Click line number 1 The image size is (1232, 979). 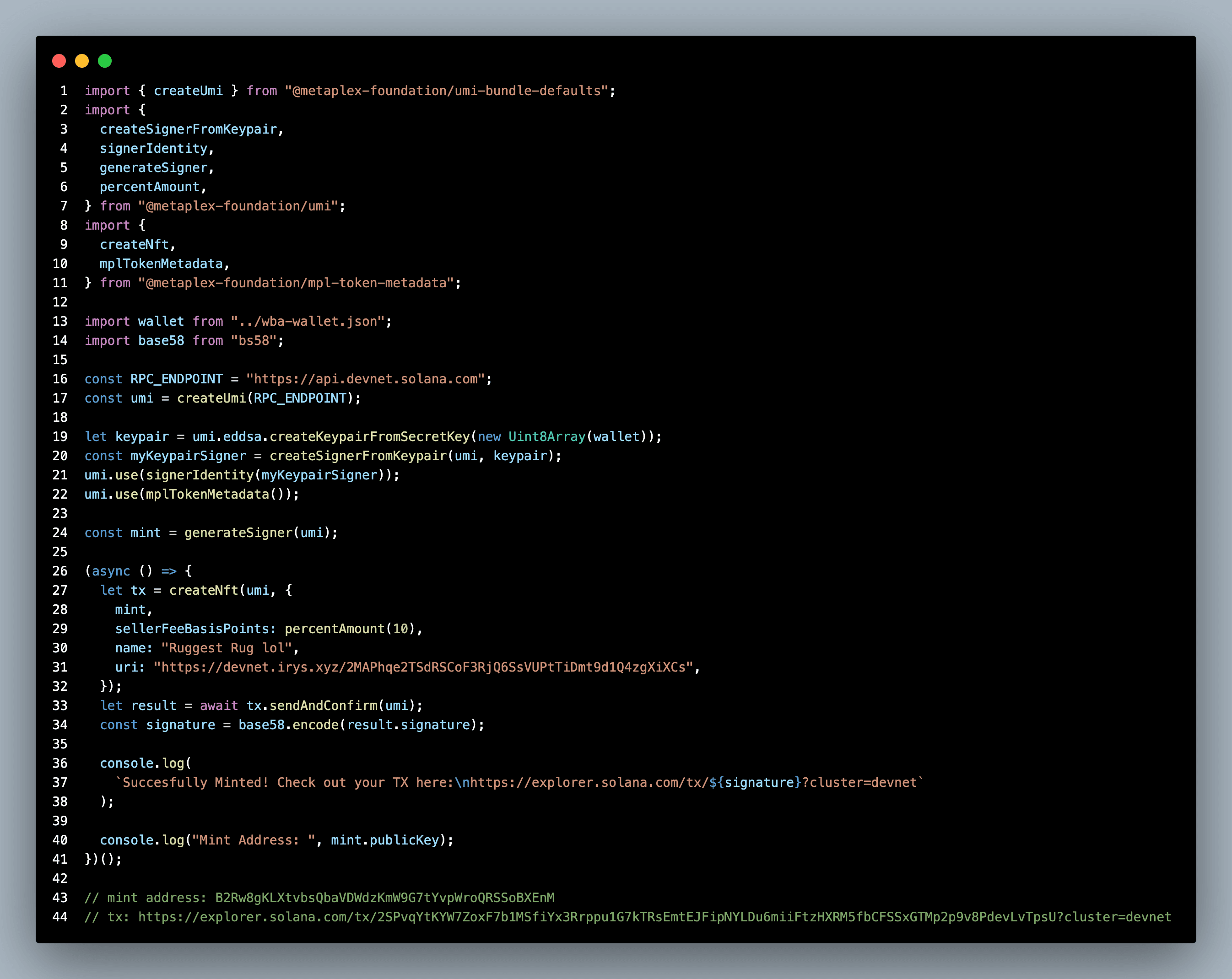pyautogui.click(x=64, y=91)
